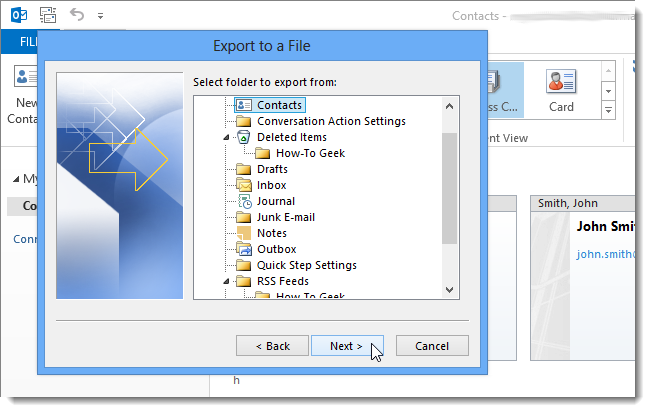Click the Drafts folder icon
Screen dimensions: 650x412
(x=244, y=169)
